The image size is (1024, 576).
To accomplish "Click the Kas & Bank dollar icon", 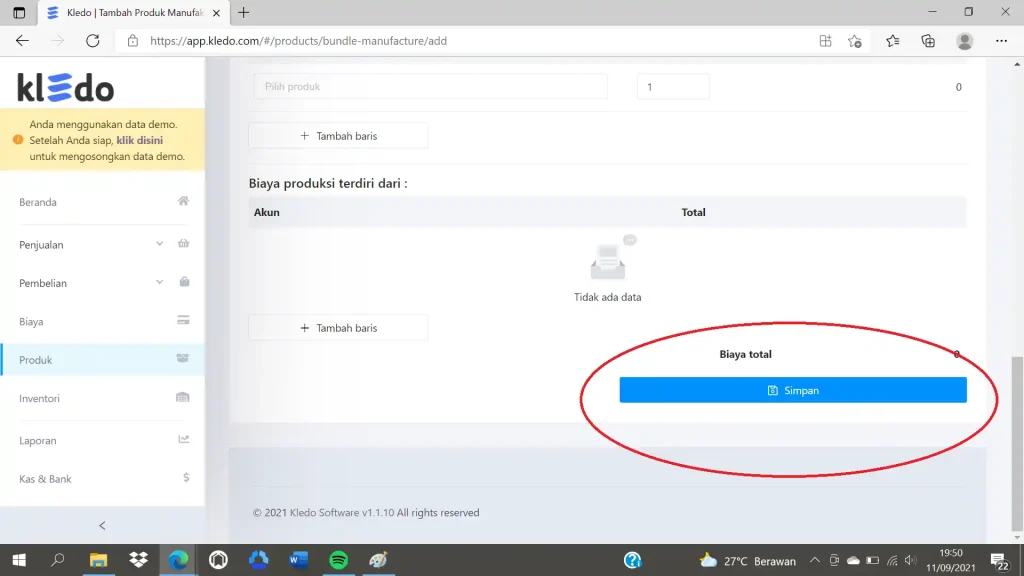I will (186, 477).
